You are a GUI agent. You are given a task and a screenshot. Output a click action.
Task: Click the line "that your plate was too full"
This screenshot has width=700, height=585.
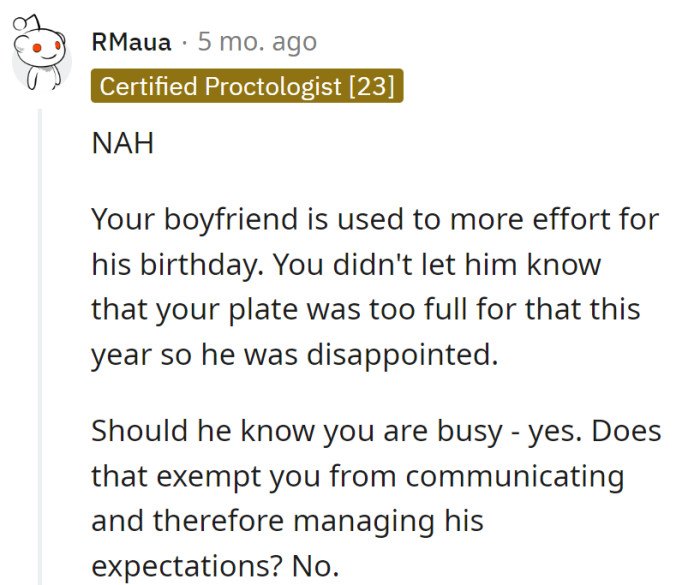coord(364,308)
